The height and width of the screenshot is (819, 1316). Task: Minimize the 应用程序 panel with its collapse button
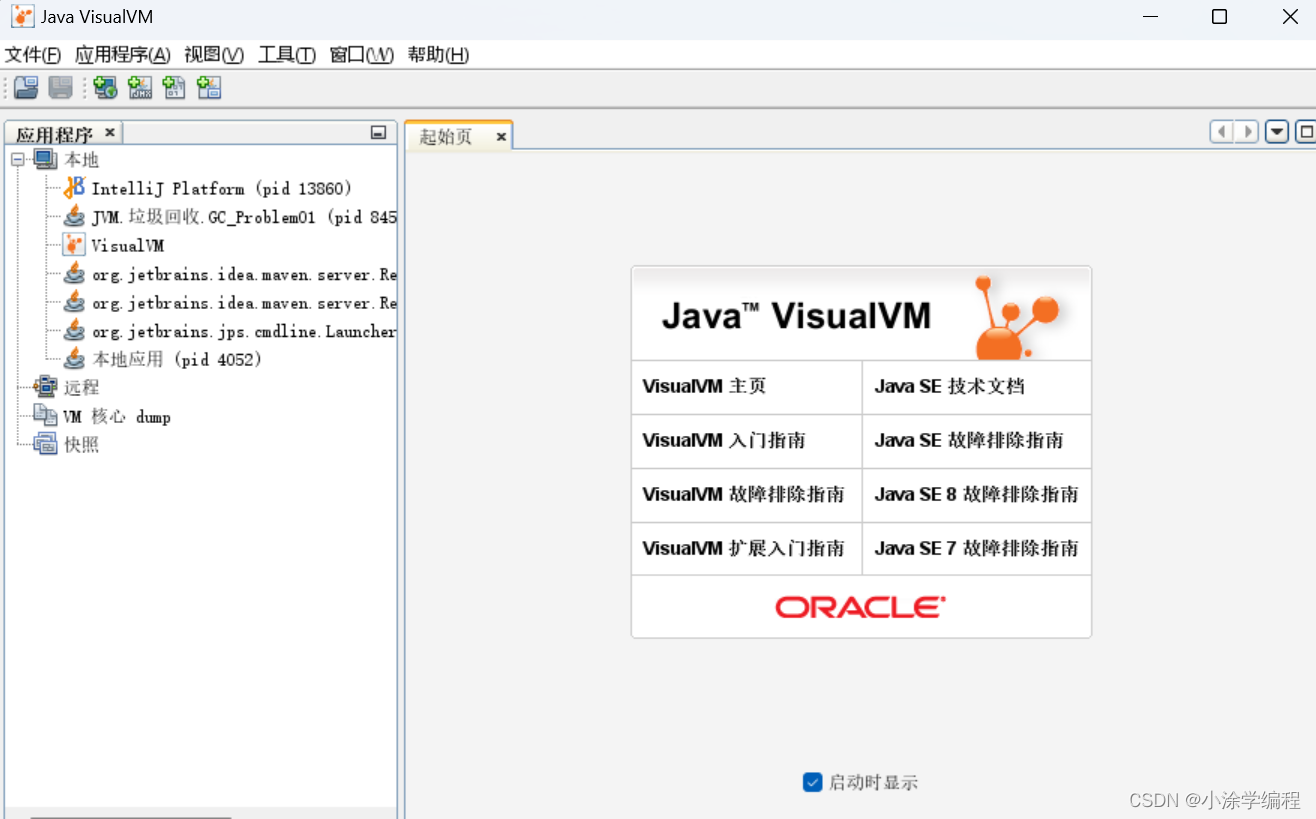pos(378,131)
